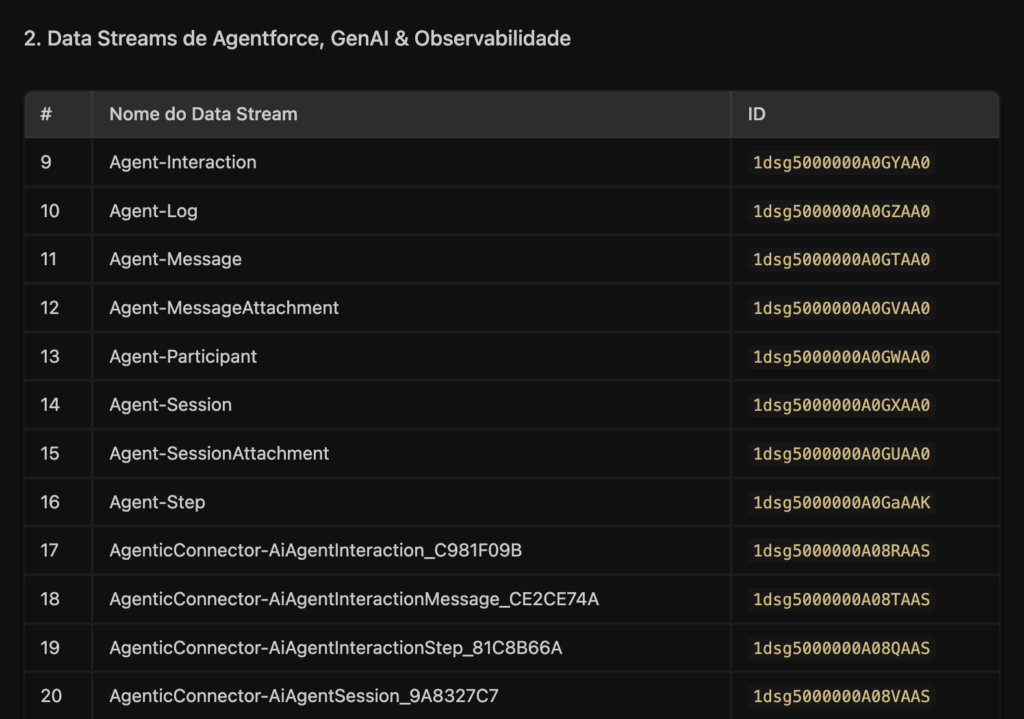Click row number 12 cell
1024x719 pixels.
tap(58, 308)
